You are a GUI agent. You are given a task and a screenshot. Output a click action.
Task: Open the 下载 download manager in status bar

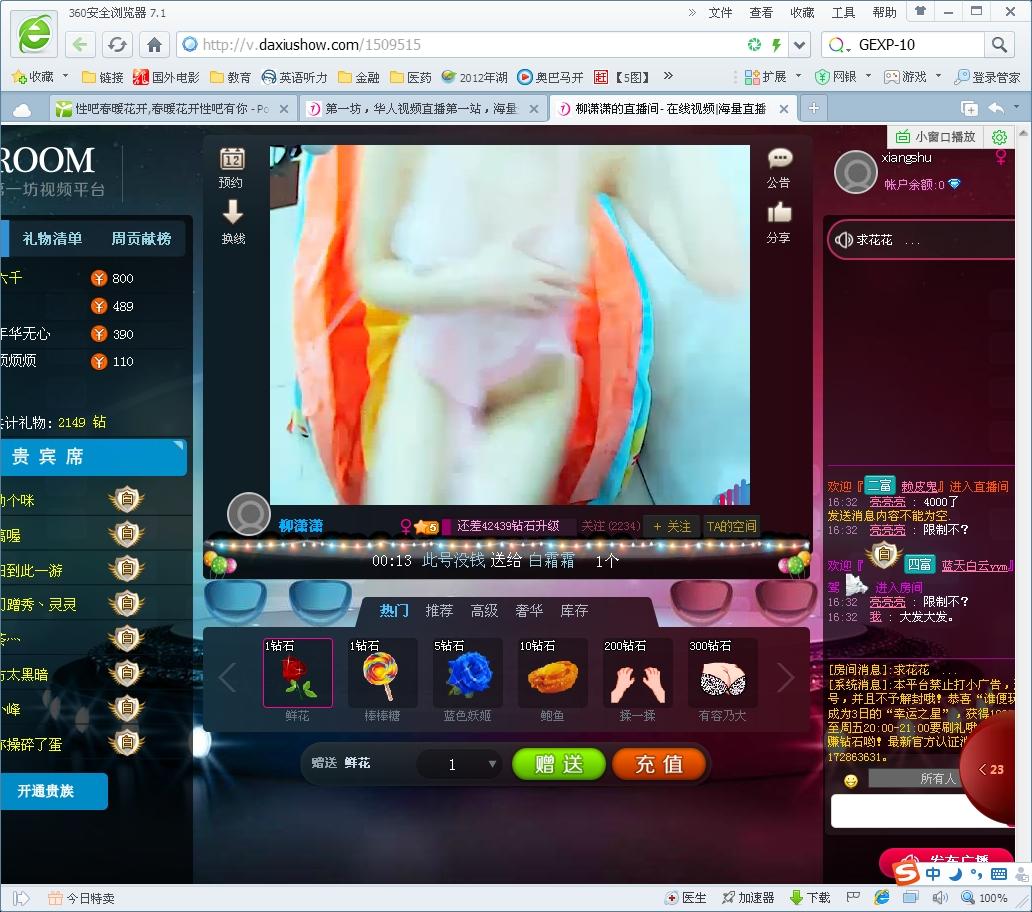click(810, 898)
